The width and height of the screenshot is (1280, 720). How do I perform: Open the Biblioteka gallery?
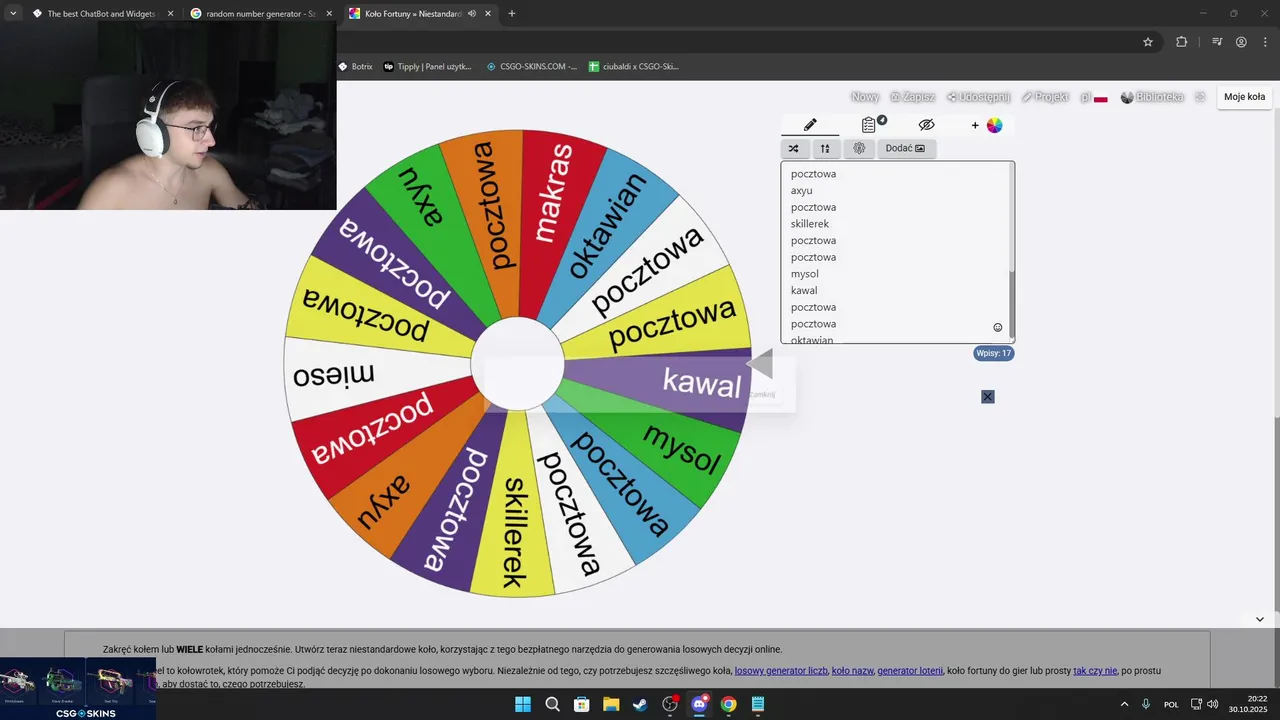[x=1152, y=97]
